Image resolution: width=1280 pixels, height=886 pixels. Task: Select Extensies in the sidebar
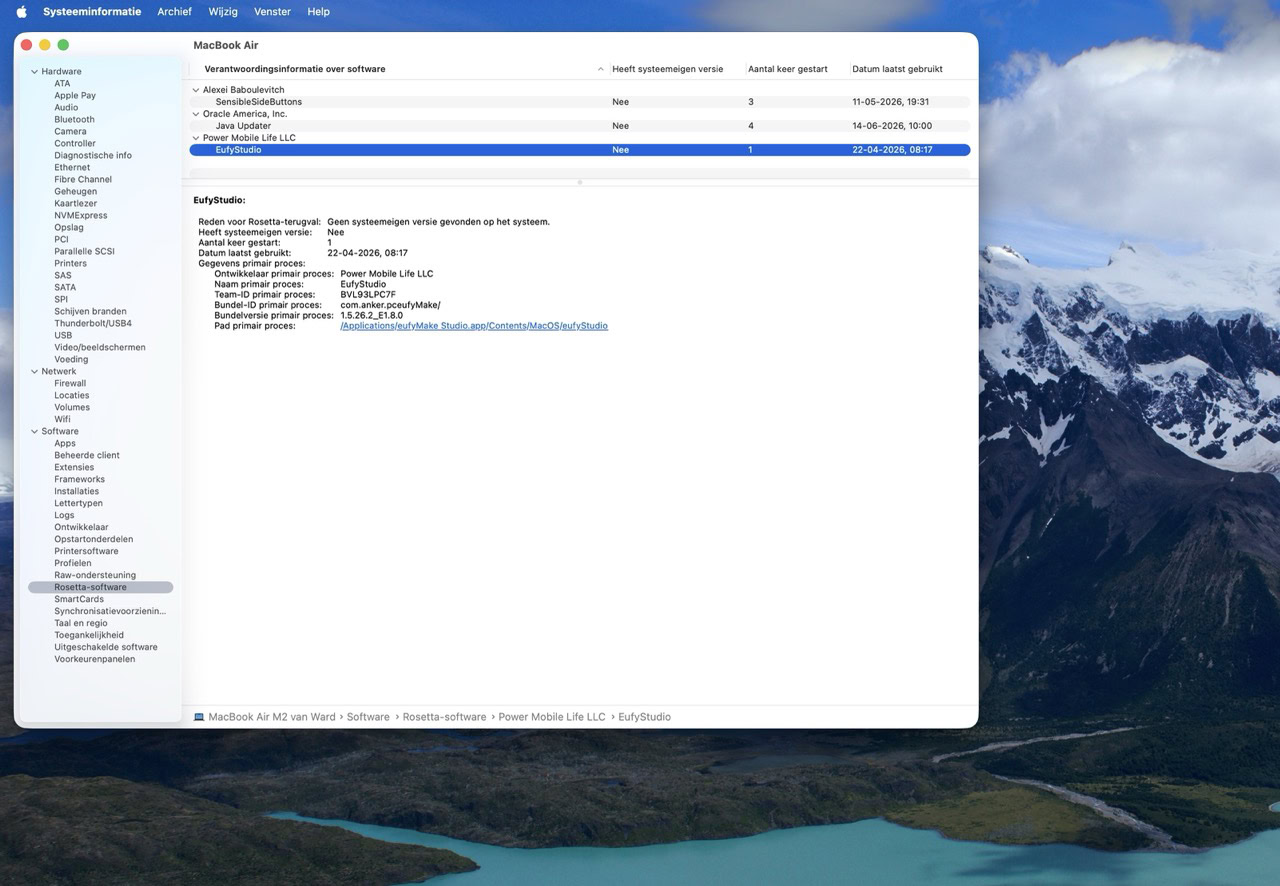[x=74, y=468]
